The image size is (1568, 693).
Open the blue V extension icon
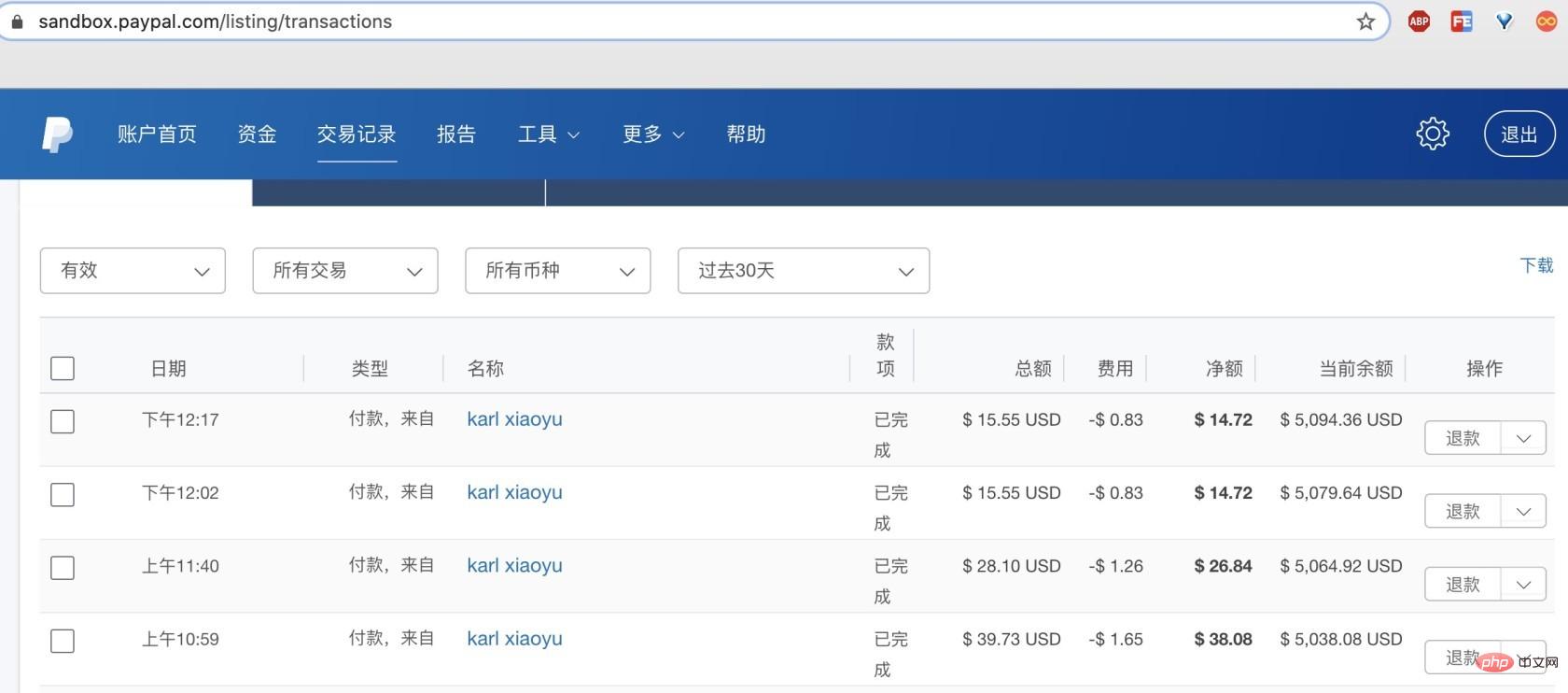(1504, 21)
